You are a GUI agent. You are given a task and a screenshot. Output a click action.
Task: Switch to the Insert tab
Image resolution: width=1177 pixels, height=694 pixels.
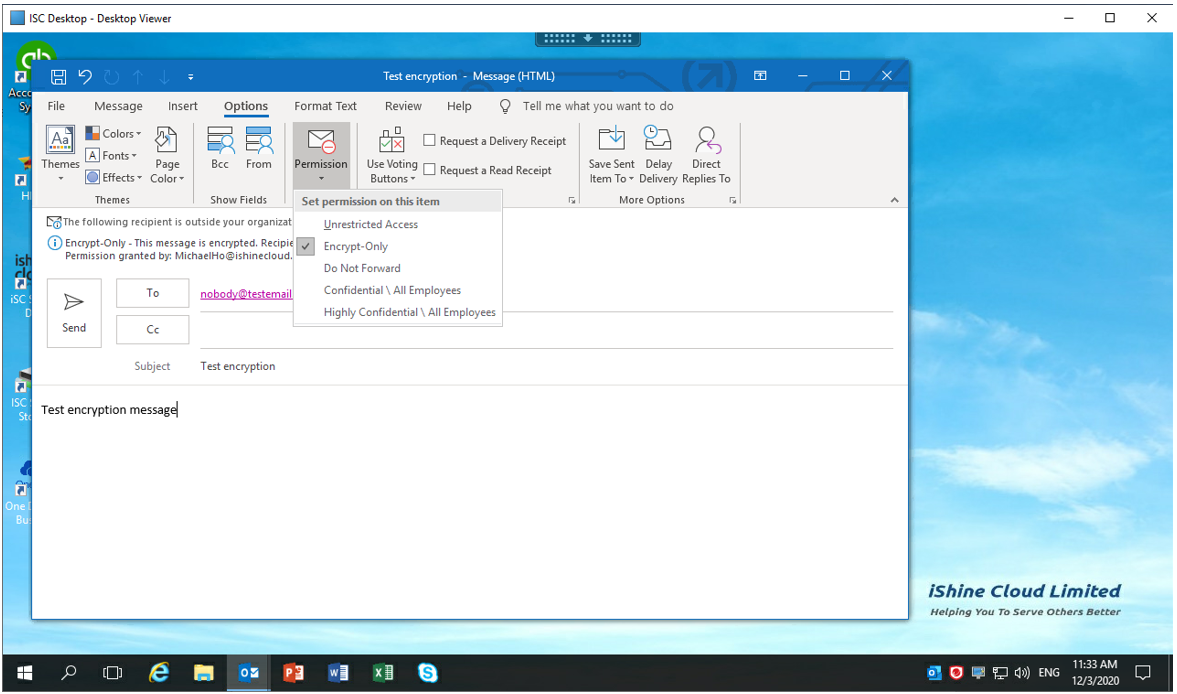182,106
